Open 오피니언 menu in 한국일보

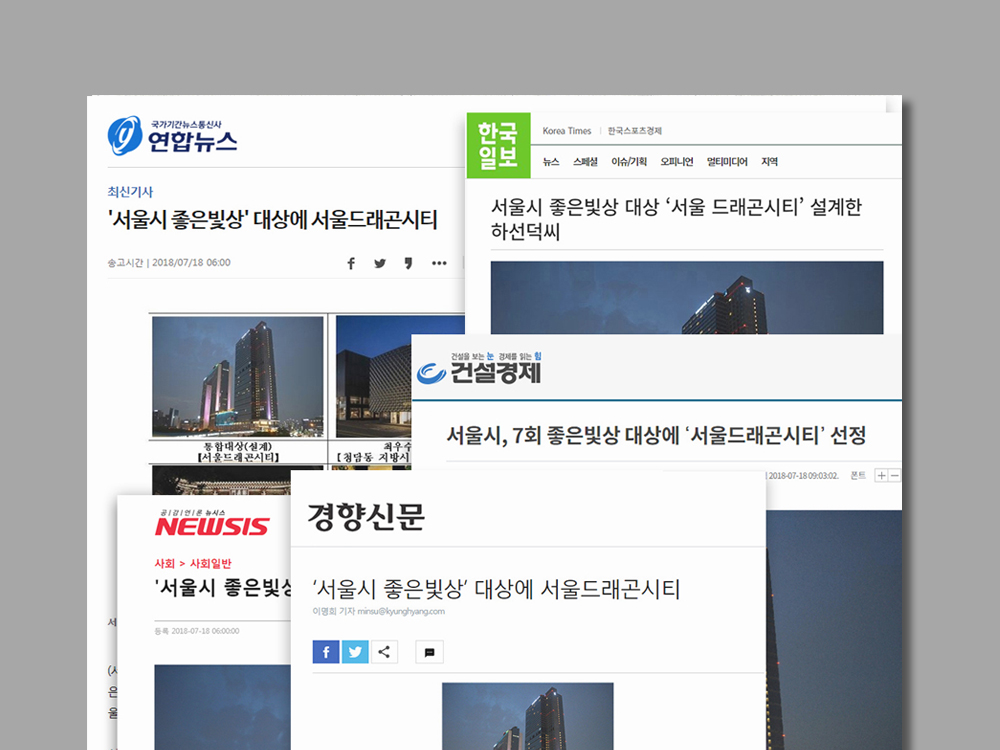pos(677,162)
